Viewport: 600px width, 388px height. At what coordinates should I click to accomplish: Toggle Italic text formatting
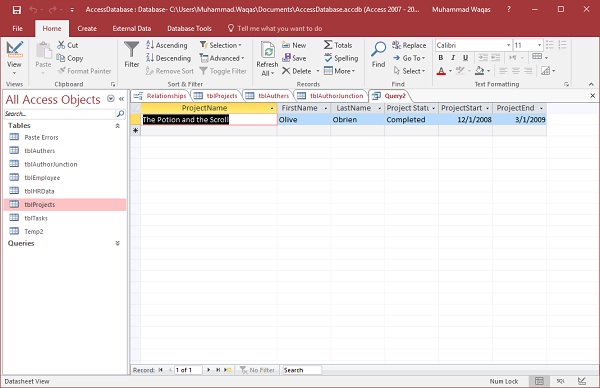point(453,58)
